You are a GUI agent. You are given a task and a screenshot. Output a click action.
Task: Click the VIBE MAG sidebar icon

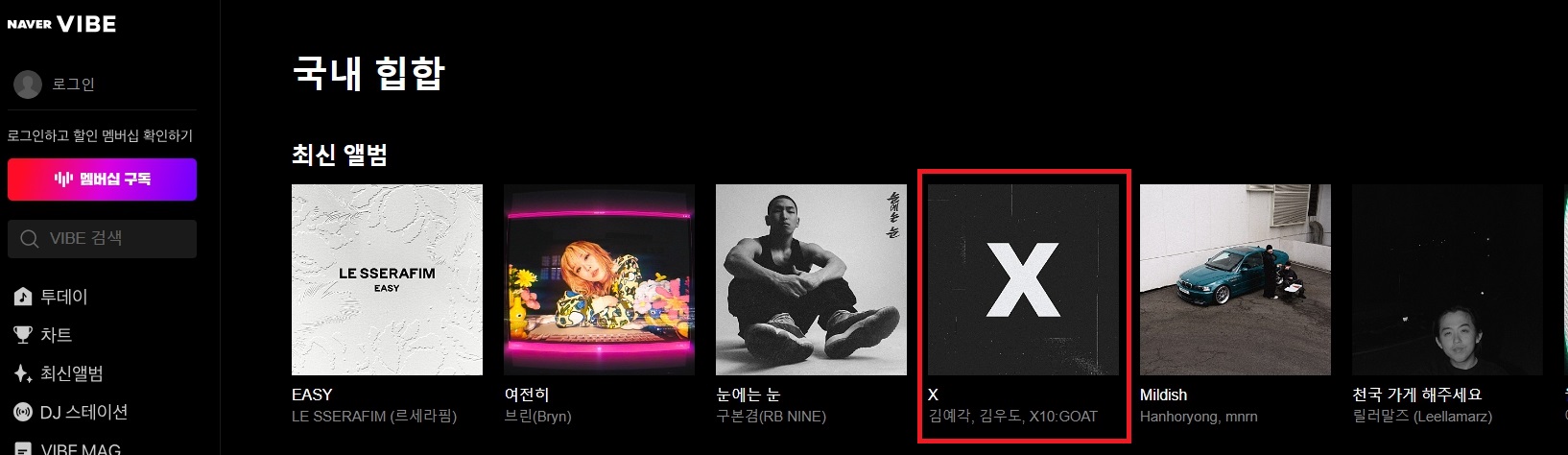[x=23, y=448]
